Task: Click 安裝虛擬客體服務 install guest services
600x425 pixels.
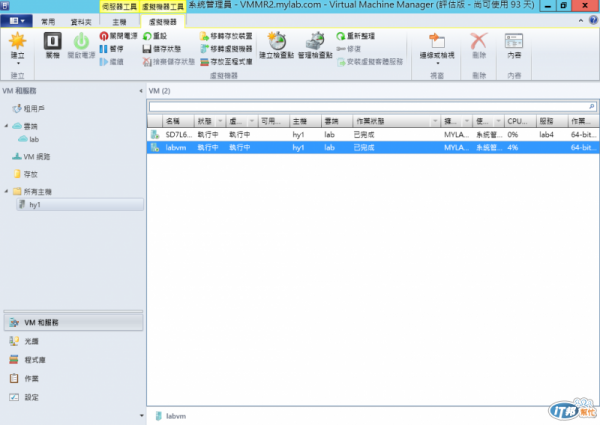Action: tap(370, 62)
